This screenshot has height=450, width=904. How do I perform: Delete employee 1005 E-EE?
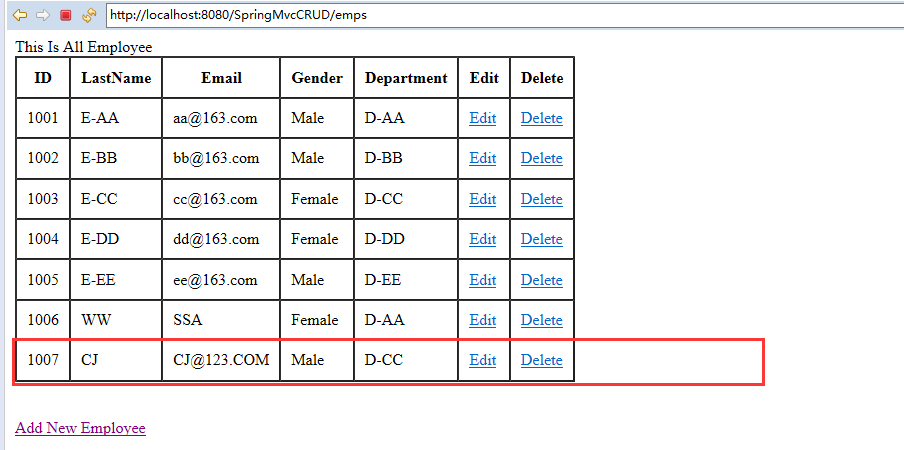[541, 280]
